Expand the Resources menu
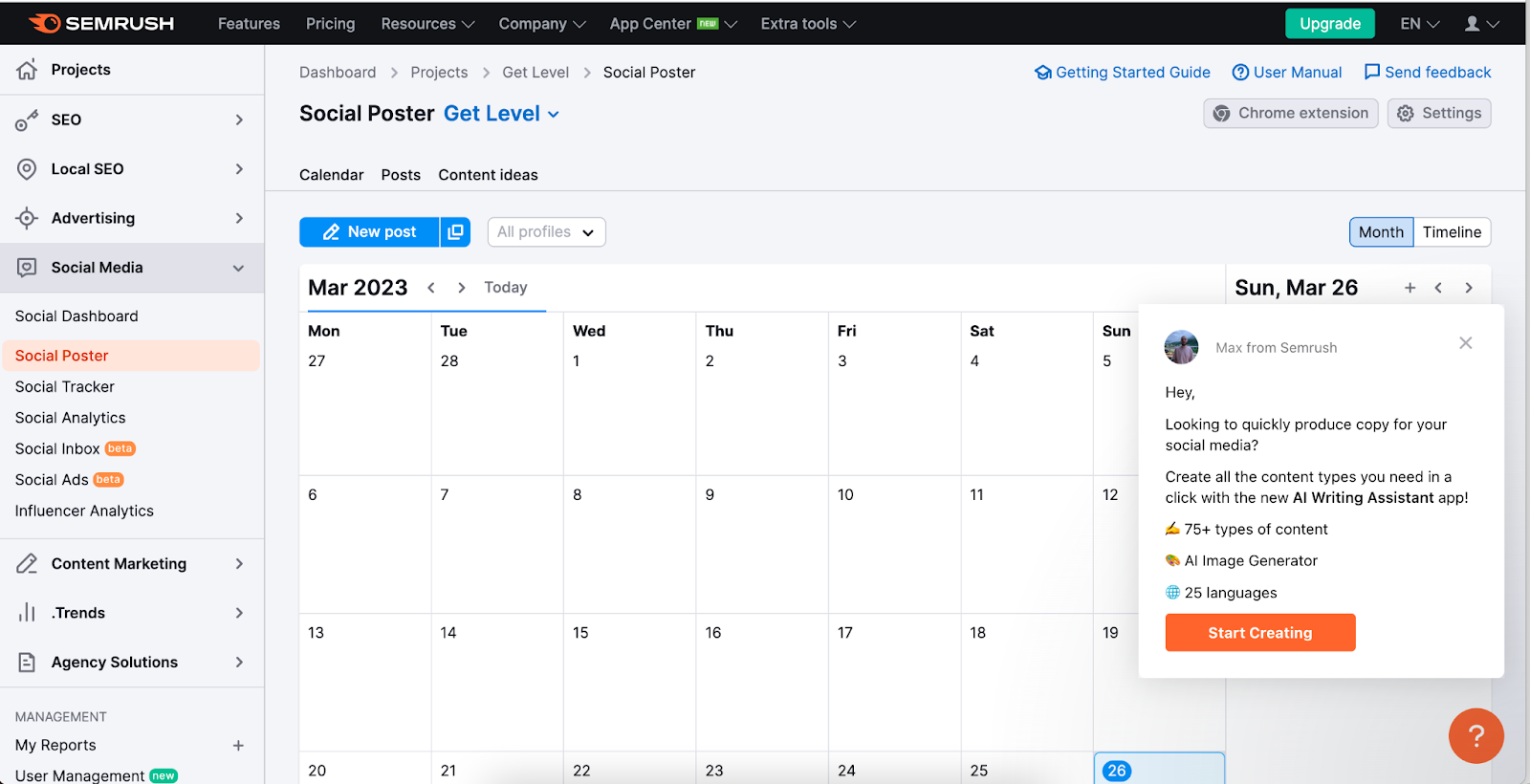 [427, 24]
